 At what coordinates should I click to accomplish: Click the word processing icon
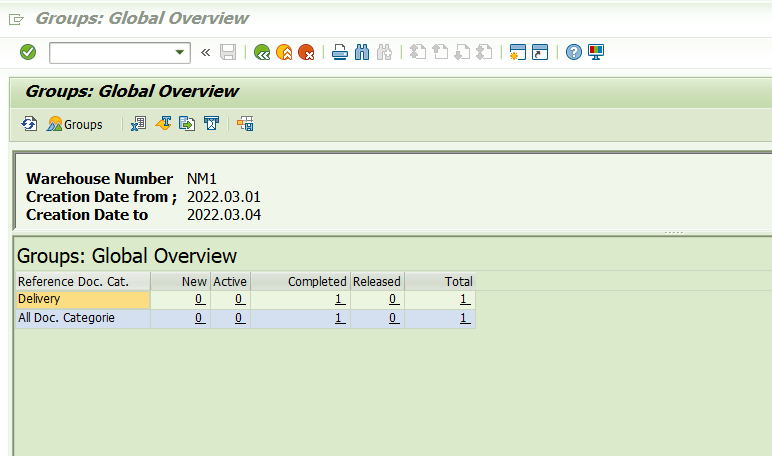point(163,124)
